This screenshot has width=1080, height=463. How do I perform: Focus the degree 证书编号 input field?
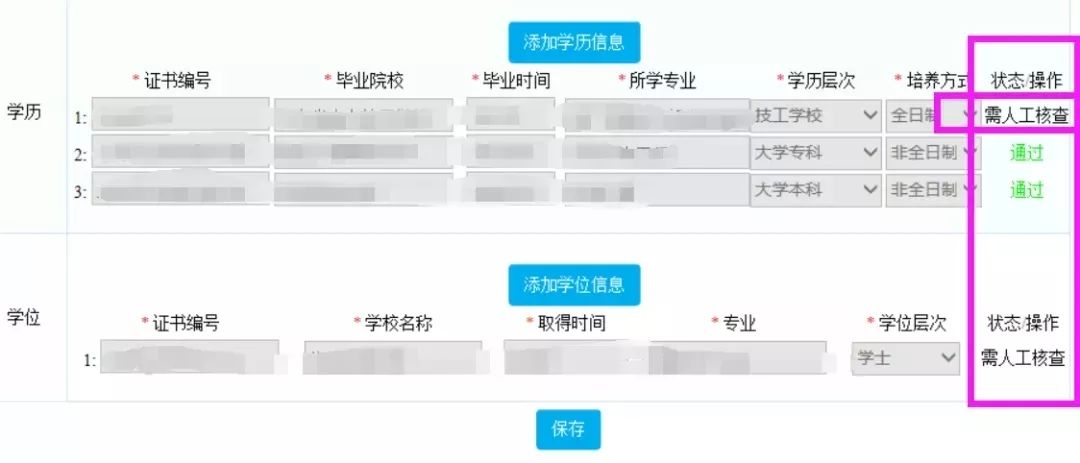[189, 357]
